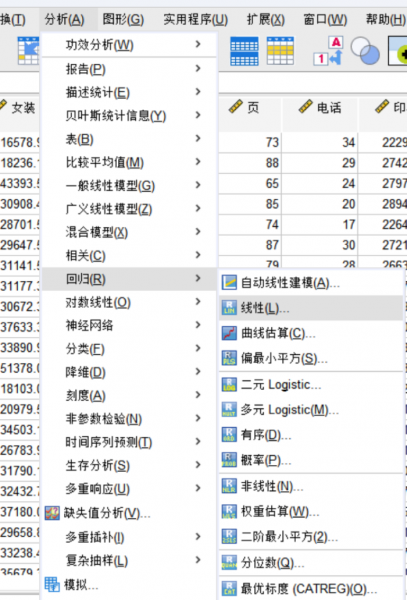Expand the 一般线性模型(G) submenu arrow
The height and width of the screenshot is (600, 407).
[x=198, y=185]
